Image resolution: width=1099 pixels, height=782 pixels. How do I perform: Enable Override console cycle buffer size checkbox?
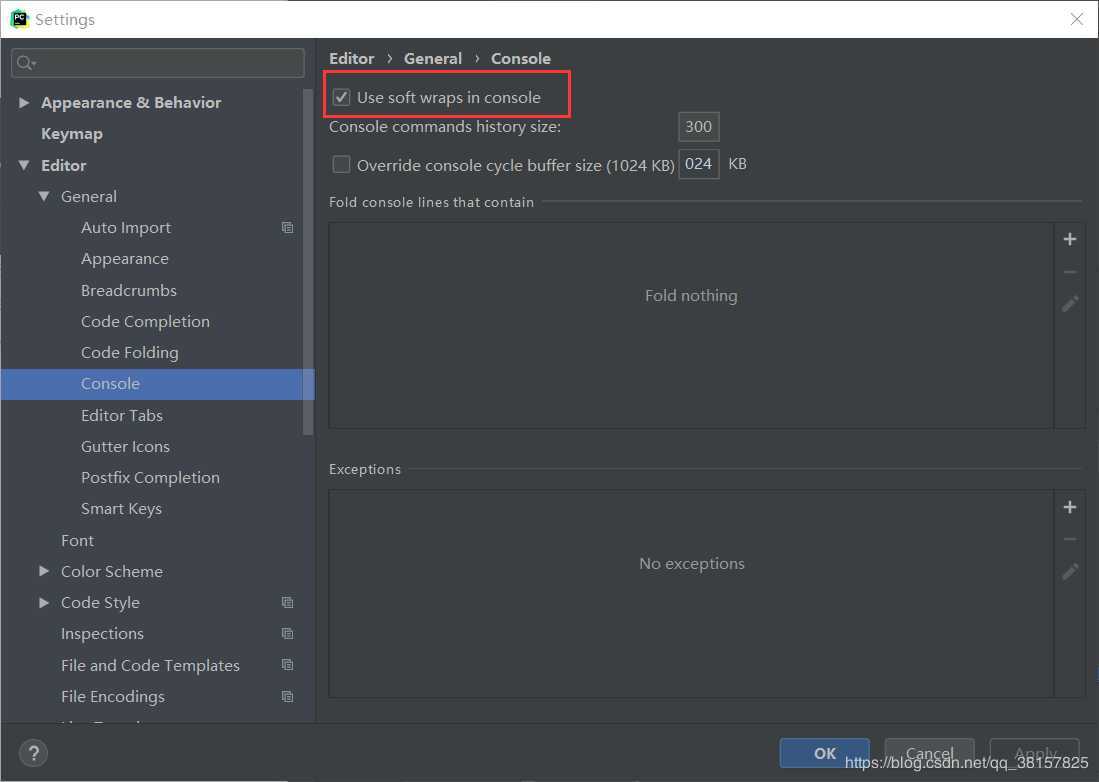click(x=341, y=164)
